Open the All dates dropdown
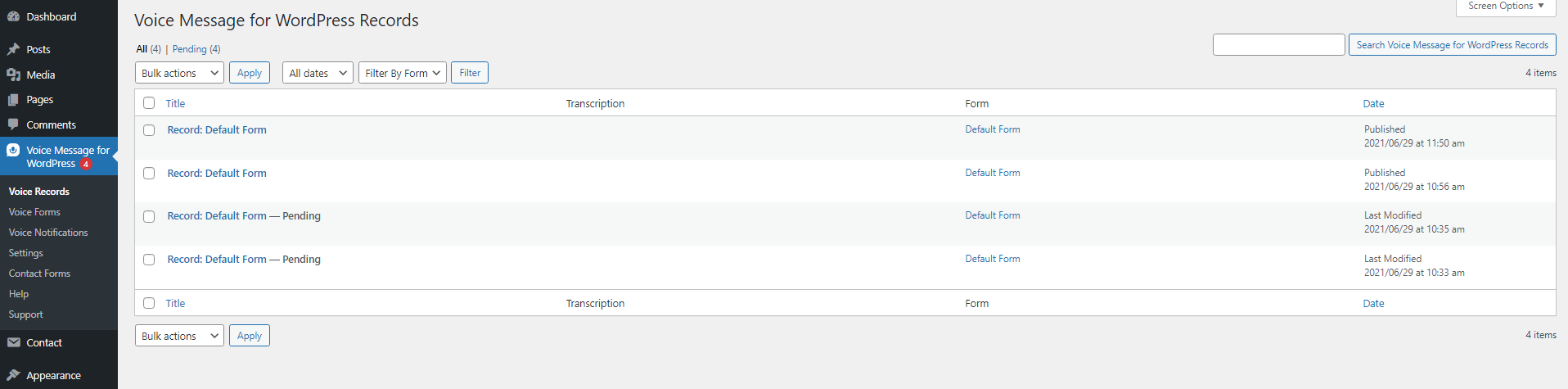 (318, 73)
